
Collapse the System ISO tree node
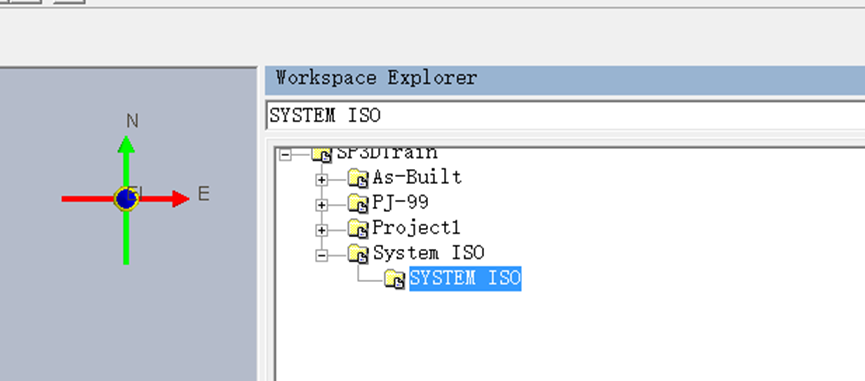pyautogui.click(x=322, y=255)
